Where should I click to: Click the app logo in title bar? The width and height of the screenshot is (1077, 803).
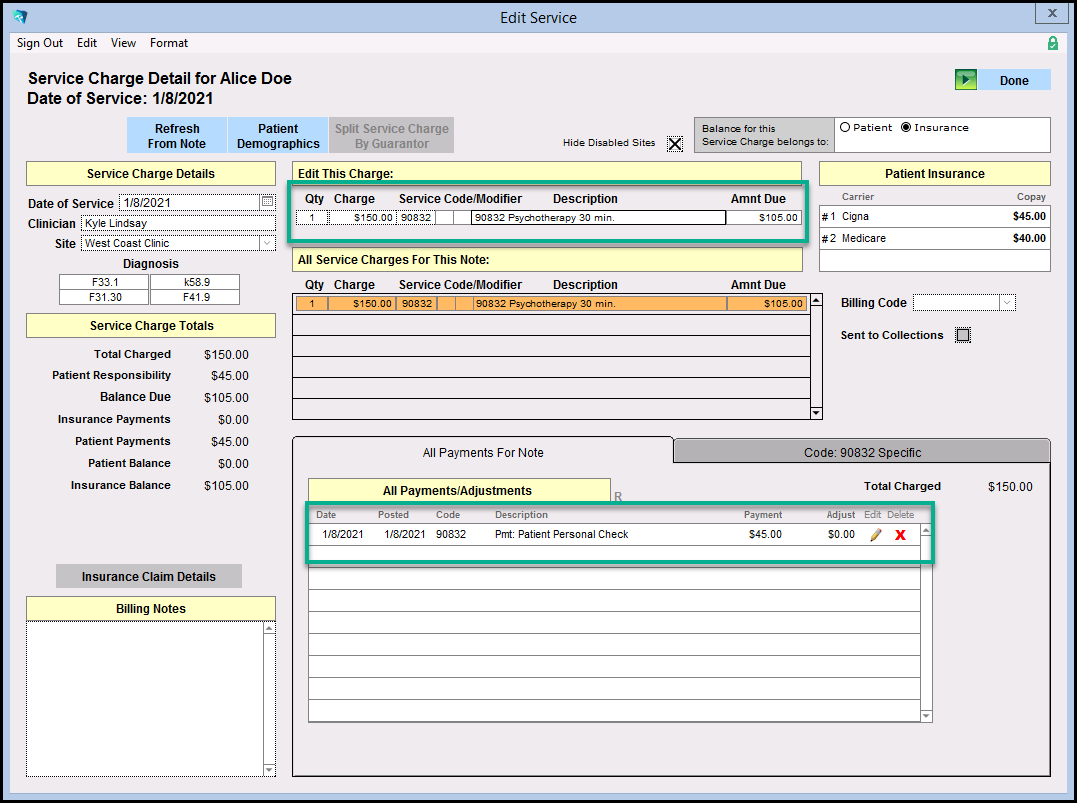[x=19, y=17]
